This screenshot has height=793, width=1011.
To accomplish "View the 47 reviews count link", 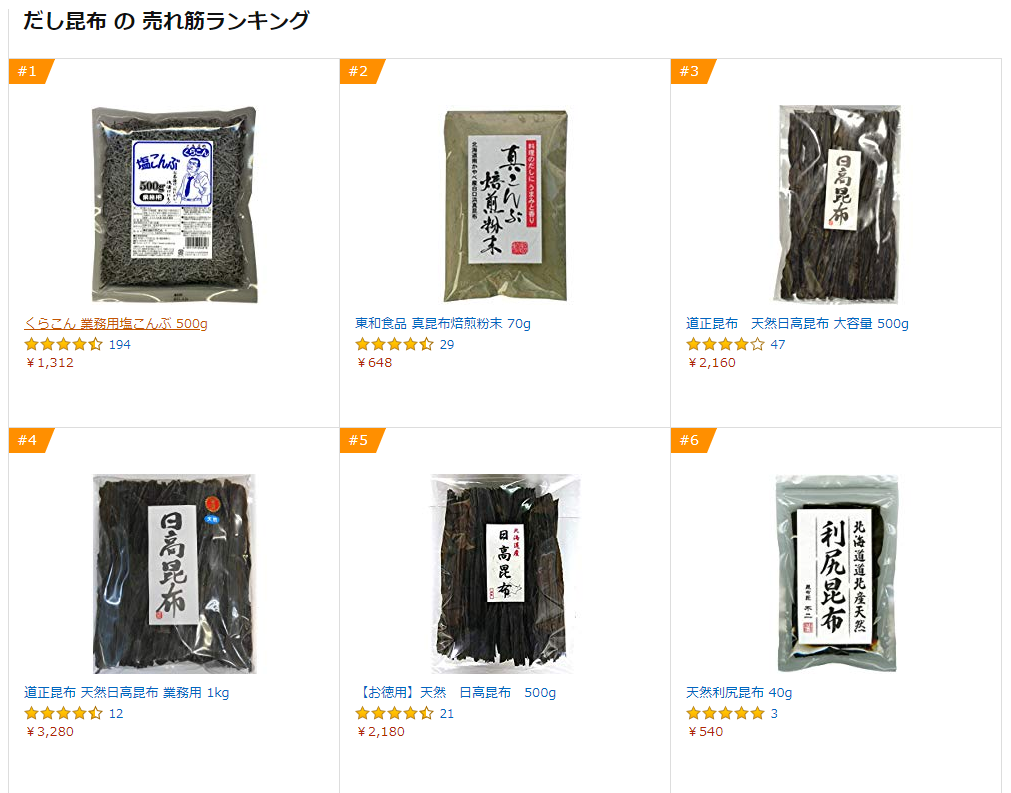I will (778, 344).
